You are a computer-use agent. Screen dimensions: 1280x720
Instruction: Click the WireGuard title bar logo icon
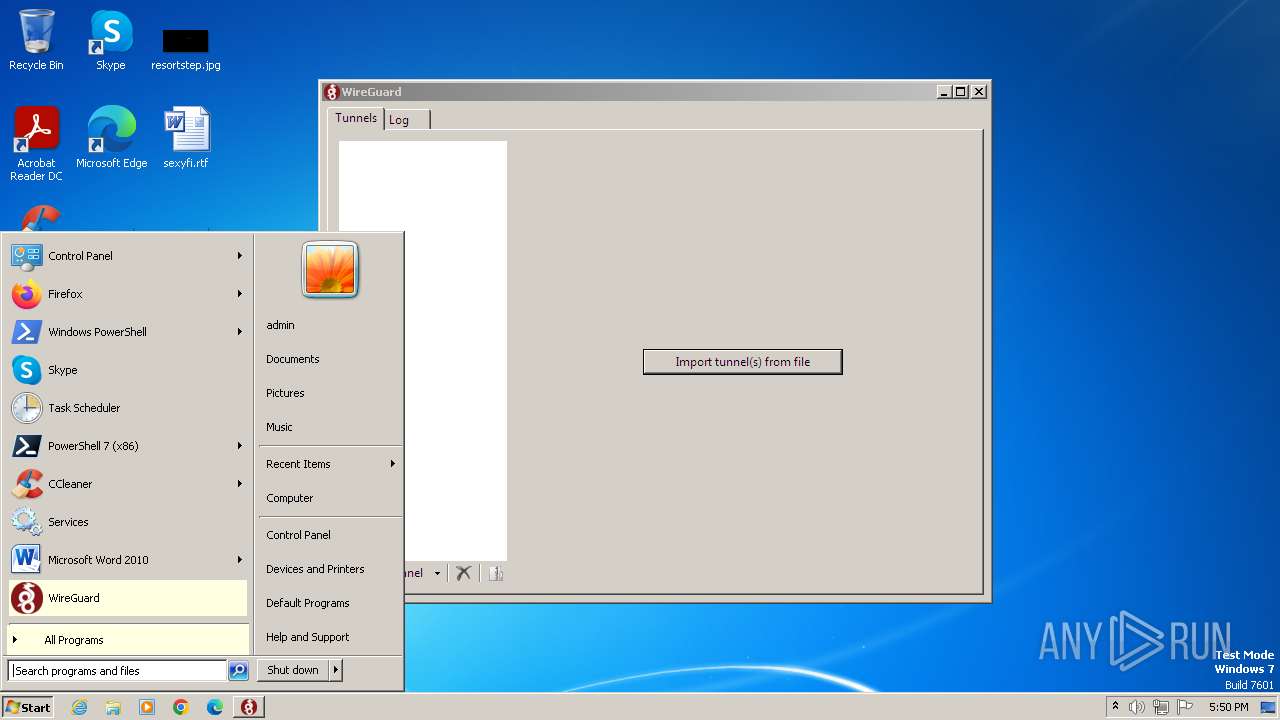click(332, 92)
